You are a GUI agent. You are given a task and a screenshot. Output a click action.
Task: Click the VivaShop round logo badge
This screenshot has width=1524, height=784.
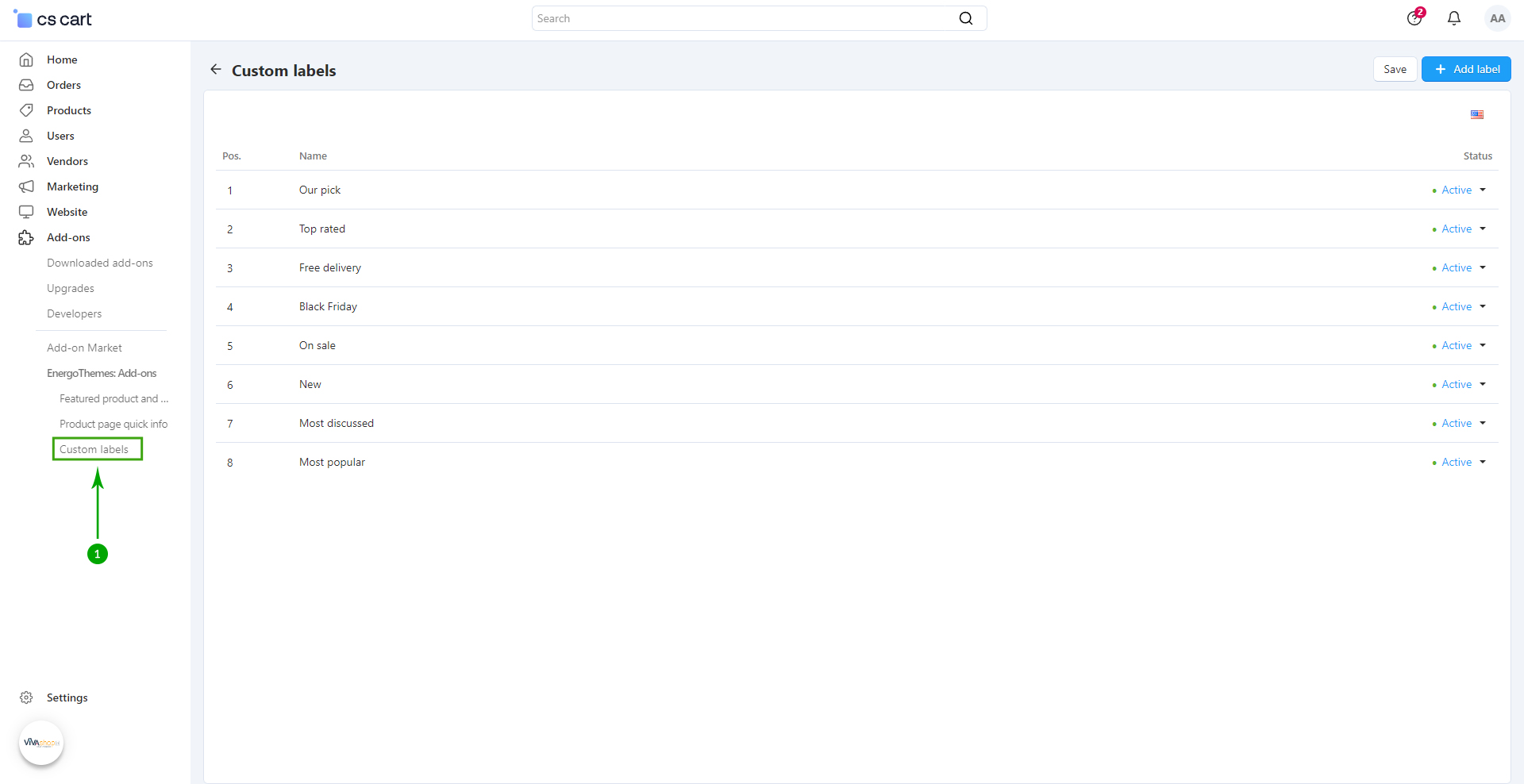point(41,743)
